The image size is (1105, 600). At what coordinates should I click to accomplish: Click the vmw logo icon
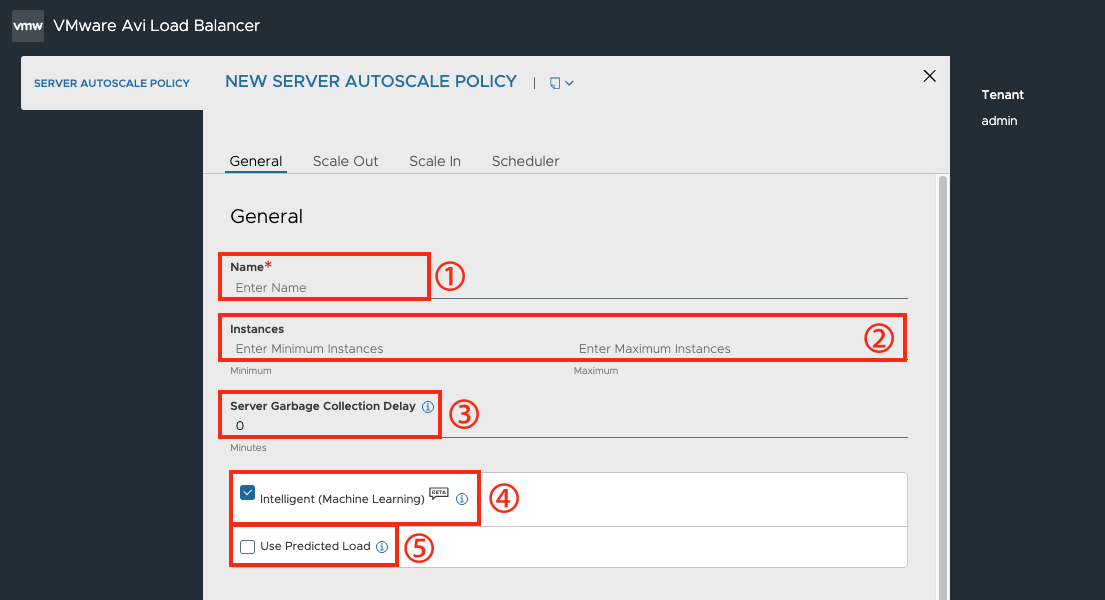(x=28, y=26)
